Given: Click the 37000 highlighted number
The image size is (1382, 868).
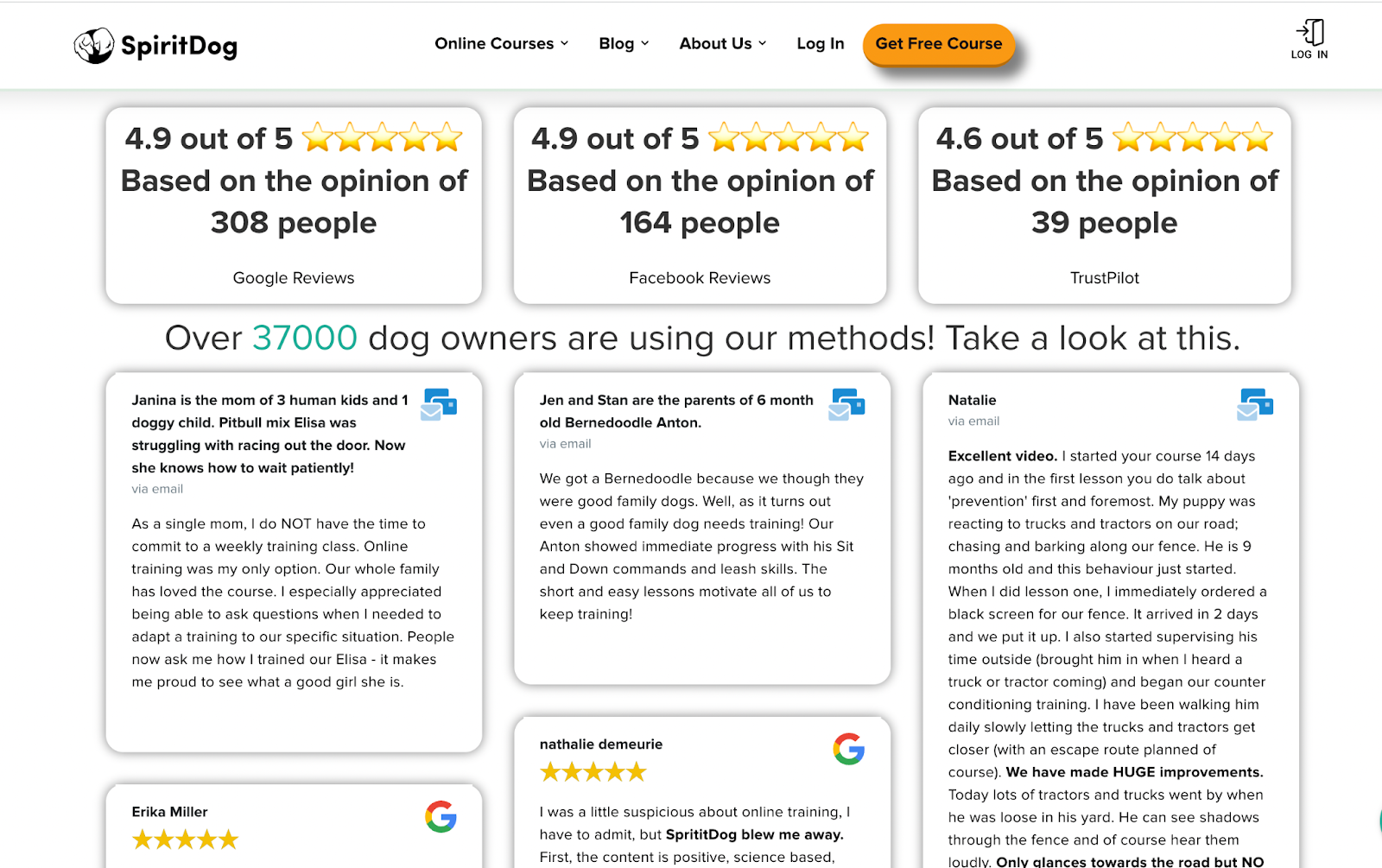Looking at the screenshot, I should pos(305,338).
